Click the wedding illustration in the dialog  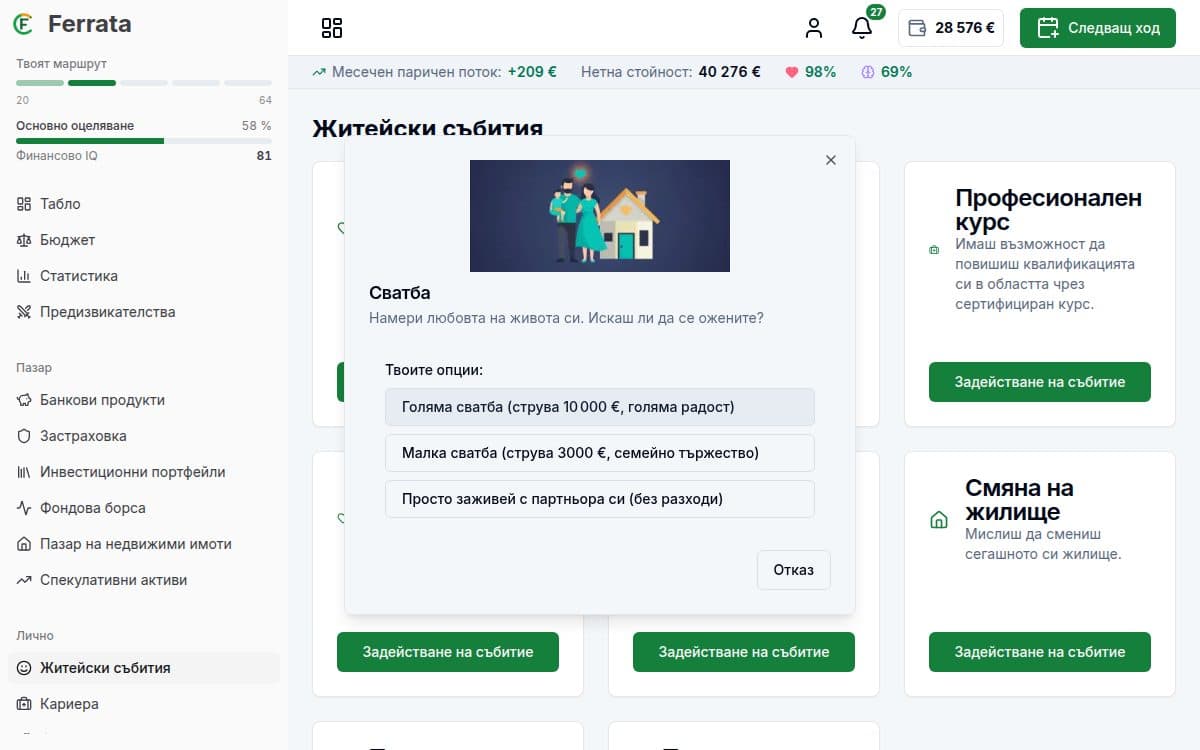(x=600, y=216)
